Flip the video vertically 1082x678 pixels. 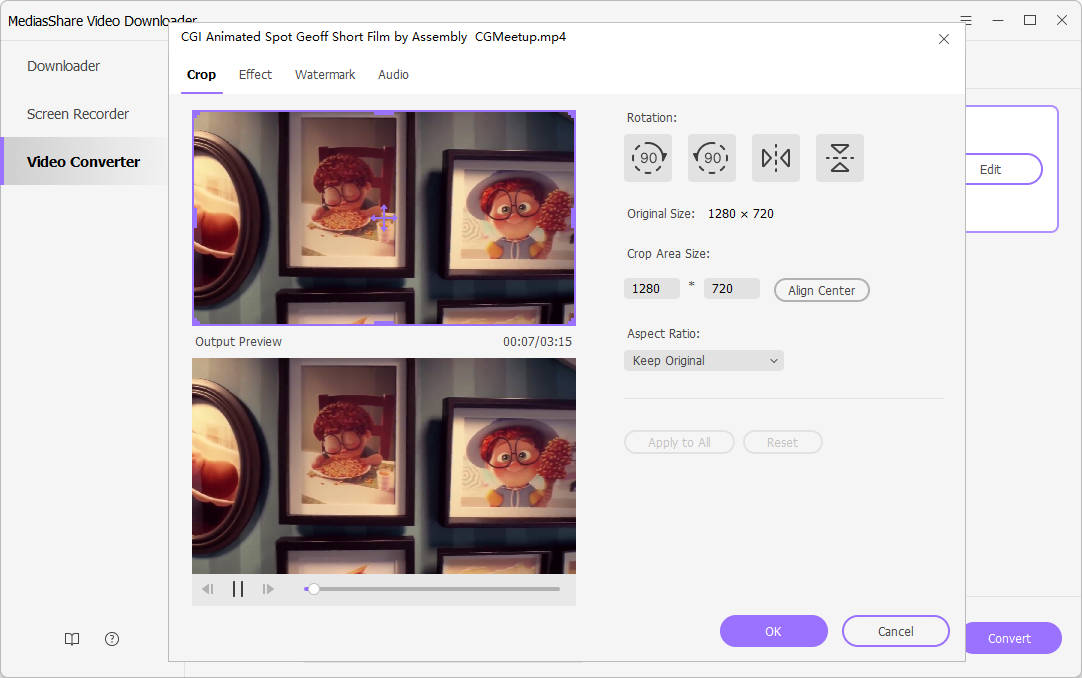840,157
